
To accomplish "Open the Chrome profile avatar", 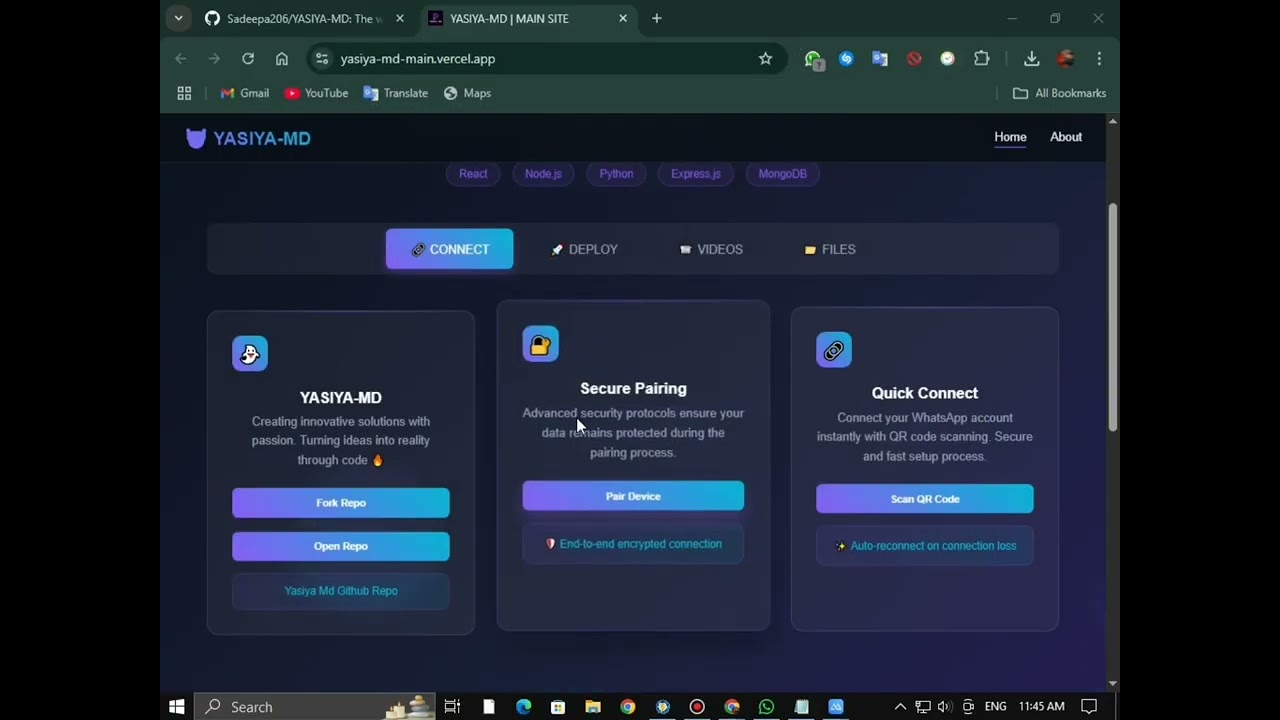I will [1065, 59].
